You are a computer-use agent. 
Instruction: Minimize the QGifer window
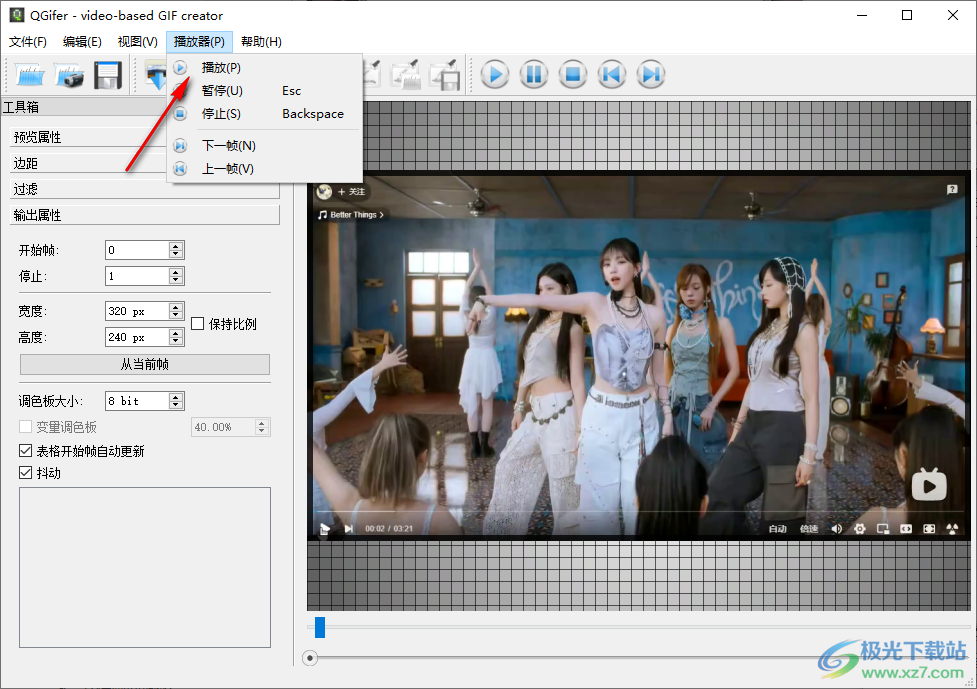point(862,16)
